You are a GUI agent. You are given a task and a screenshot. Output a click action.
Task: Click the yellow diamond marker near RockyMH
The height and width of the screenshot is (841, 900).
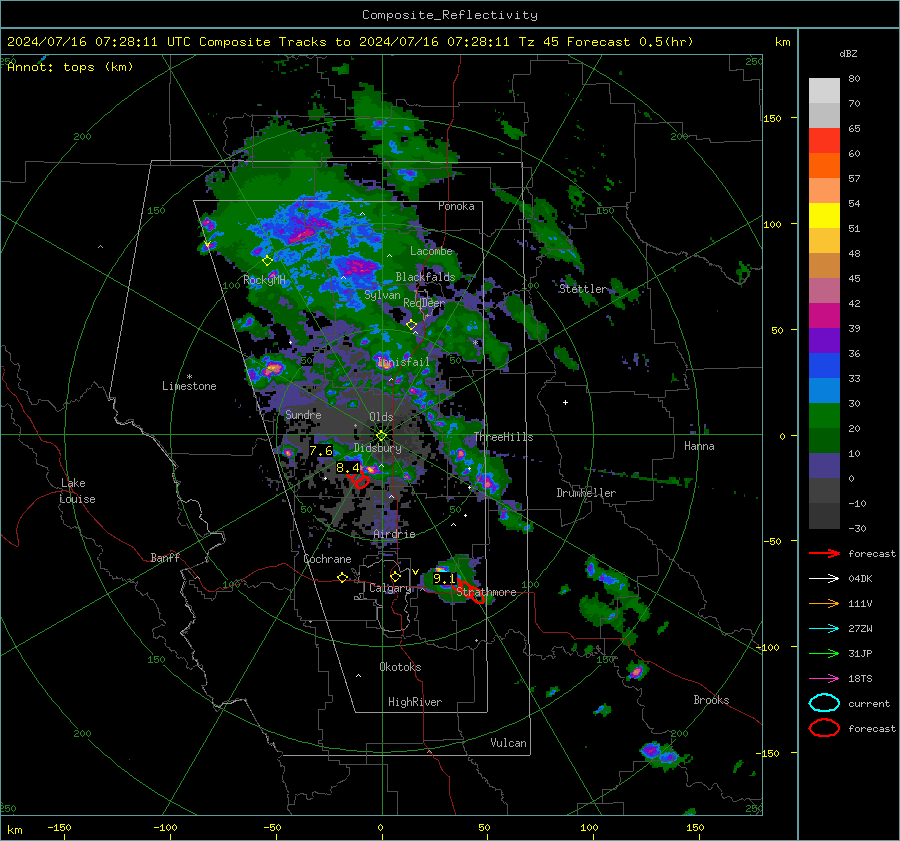point(267,261)
